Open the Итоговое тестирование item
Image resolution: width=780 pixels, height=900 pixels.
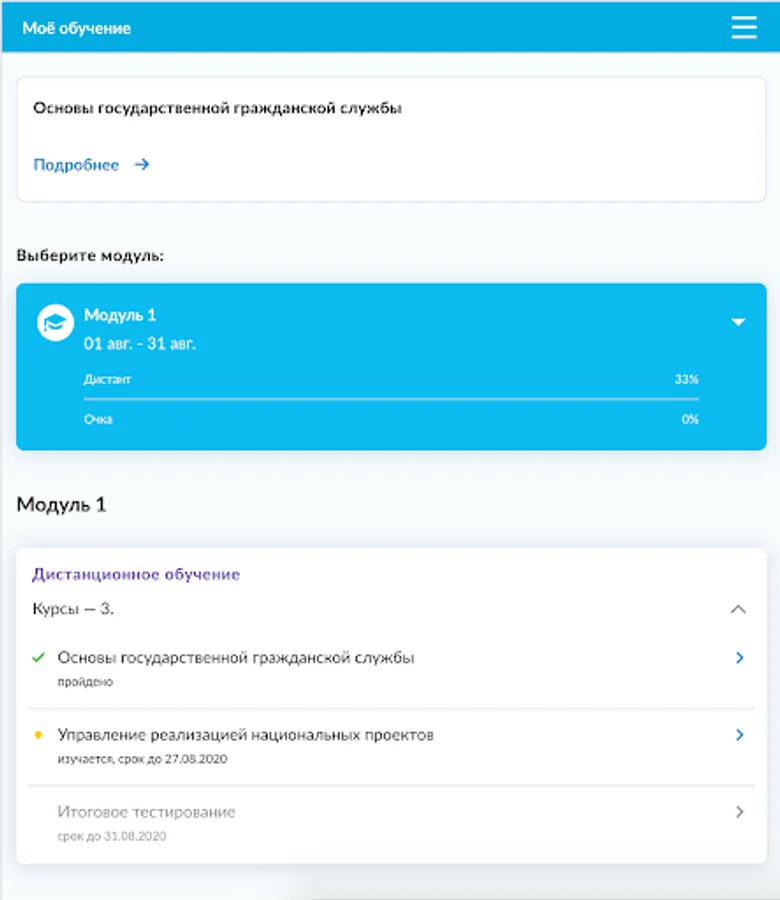(146, 812)
